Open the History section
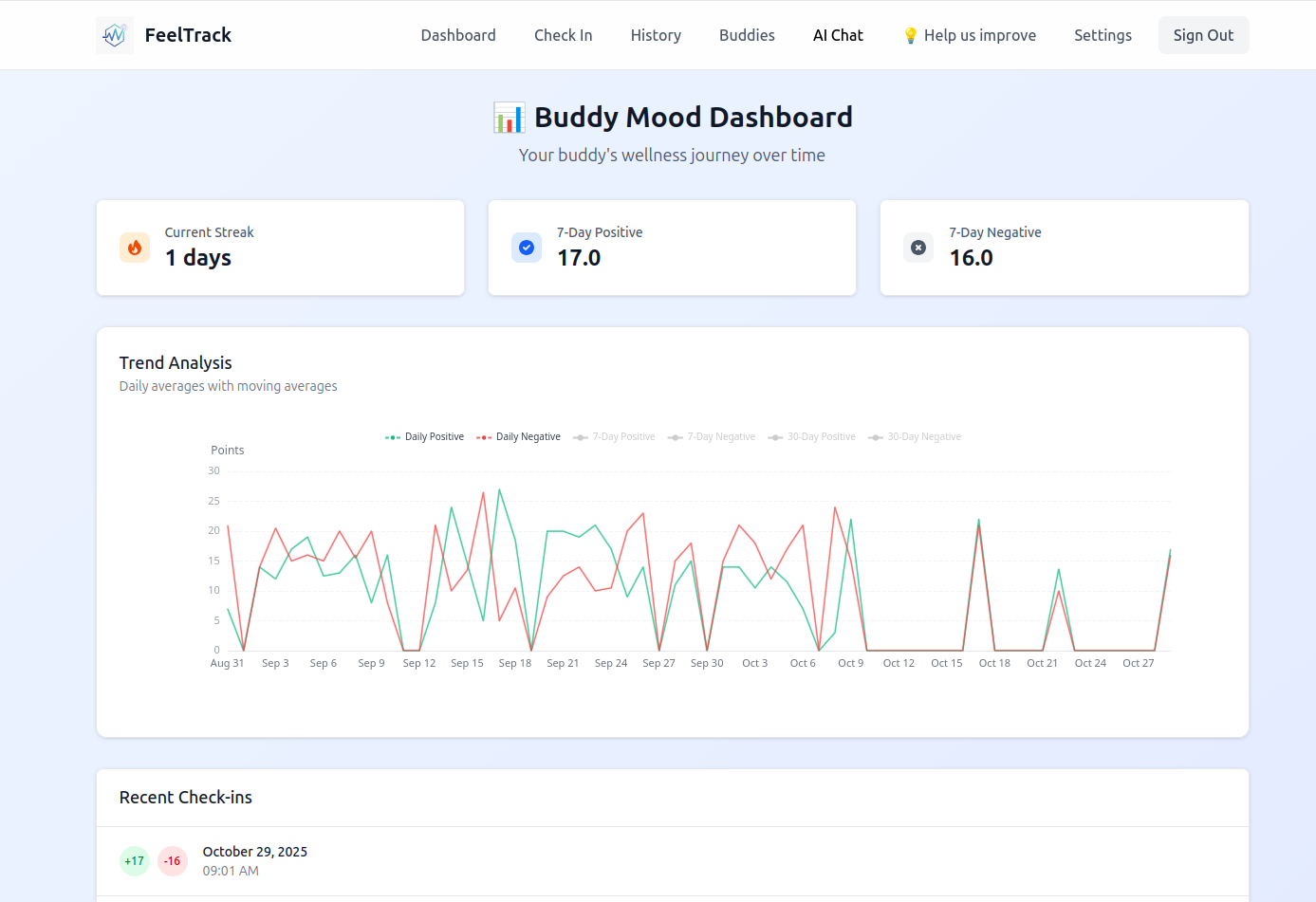This screenshot has width=1316, height=902. click(655, 35)
